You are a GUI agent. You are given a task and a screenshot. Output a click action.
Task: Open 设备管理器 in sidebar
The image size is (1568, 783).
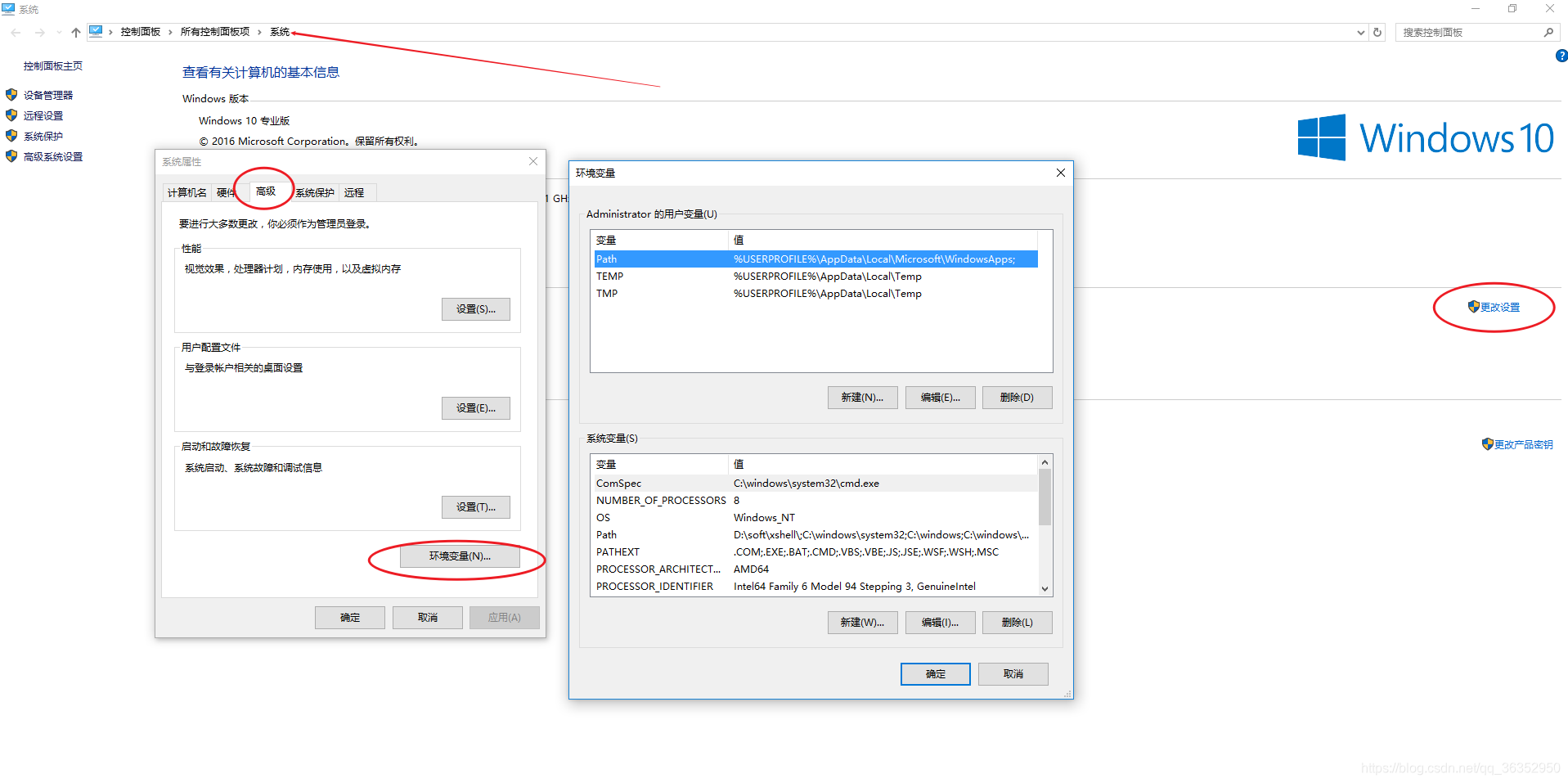48,96
